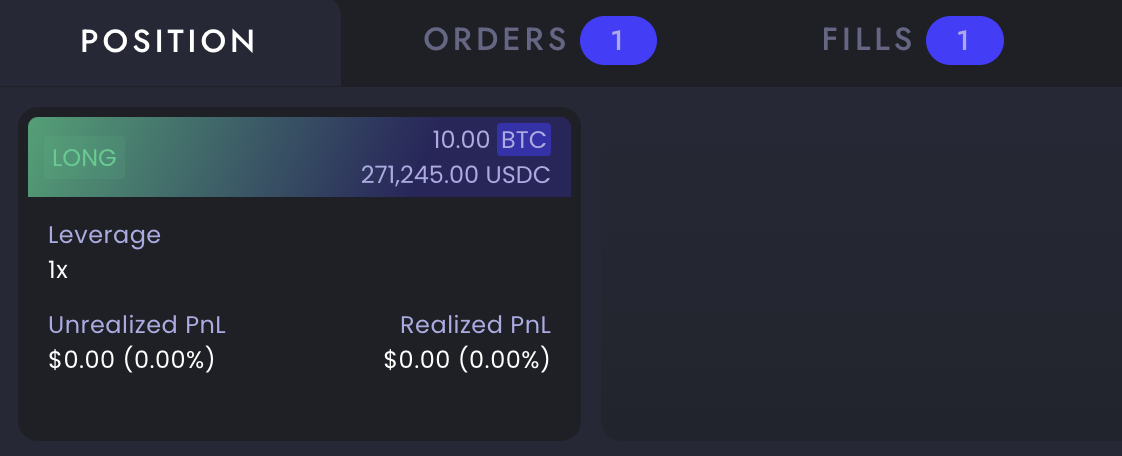The width and height of the screenshot is (1122, 456).
Task: Open the Orders tab
Action: [540, 41]
